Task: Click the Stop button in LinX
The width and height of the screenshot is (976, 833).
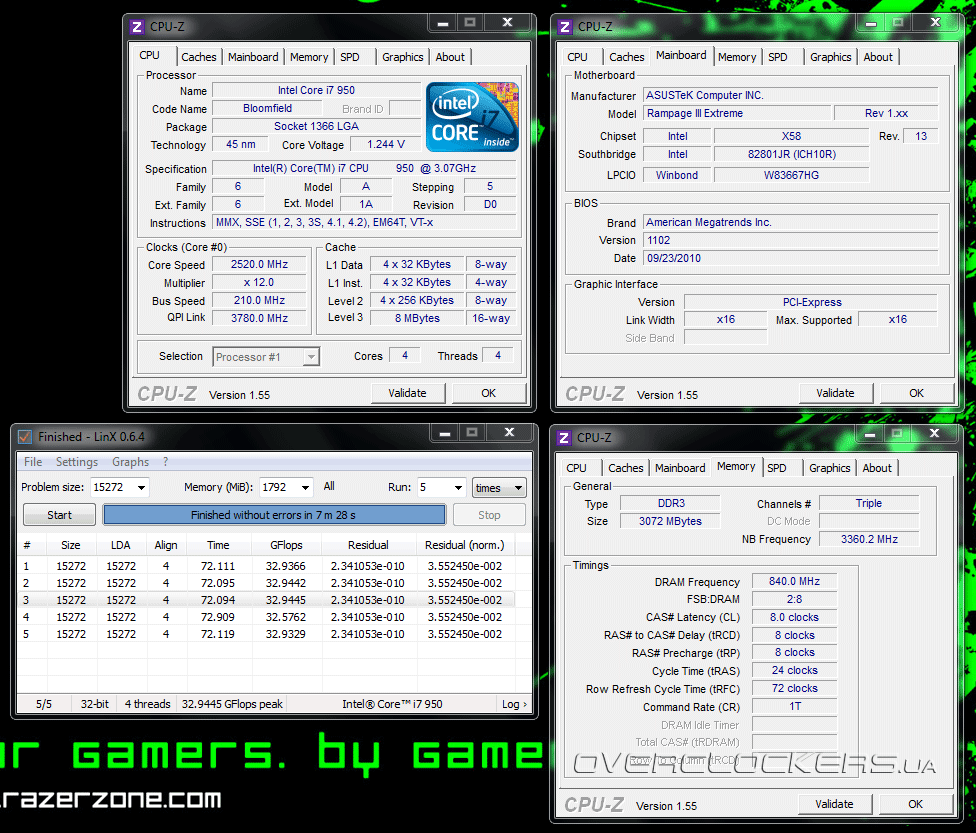Action: tap(489, 515)
